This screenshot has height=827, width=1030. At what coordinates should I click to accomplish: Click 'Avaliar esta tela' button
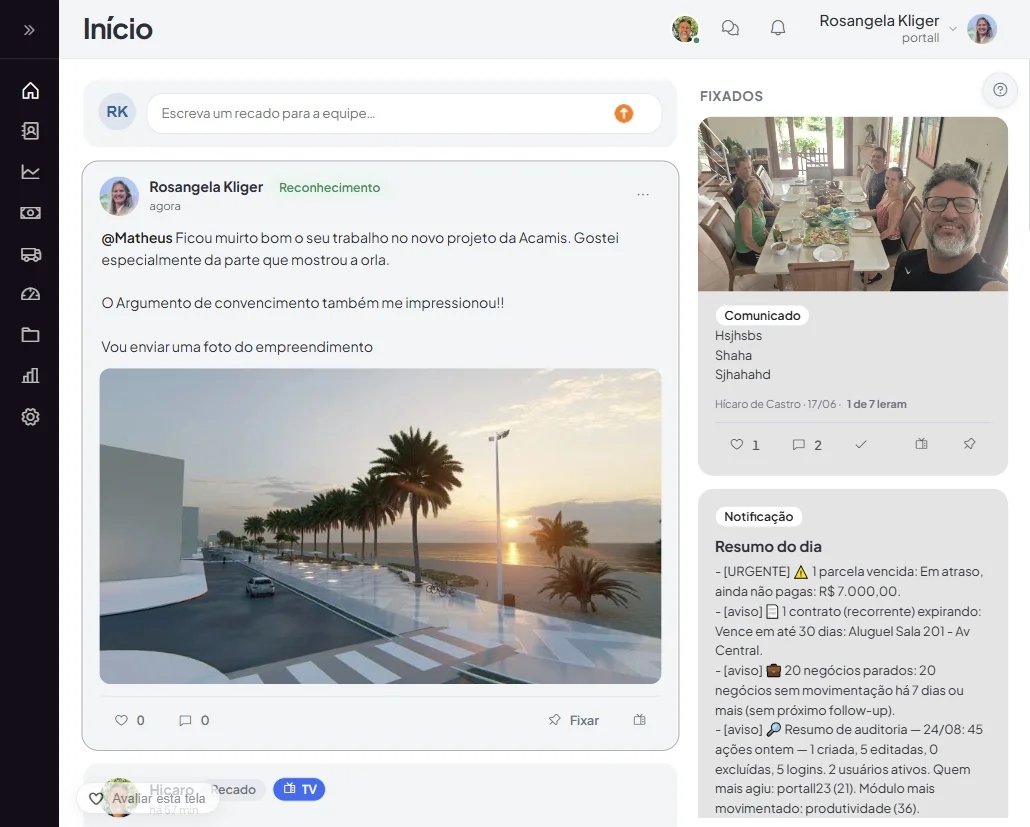point(150,799)
